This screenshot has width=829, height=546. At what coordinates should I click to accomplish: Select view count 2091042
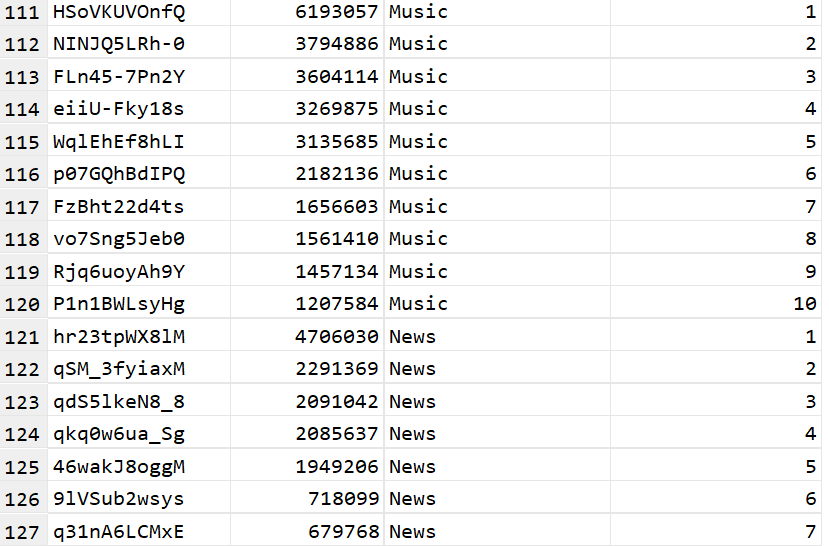[x=307, y=402]
